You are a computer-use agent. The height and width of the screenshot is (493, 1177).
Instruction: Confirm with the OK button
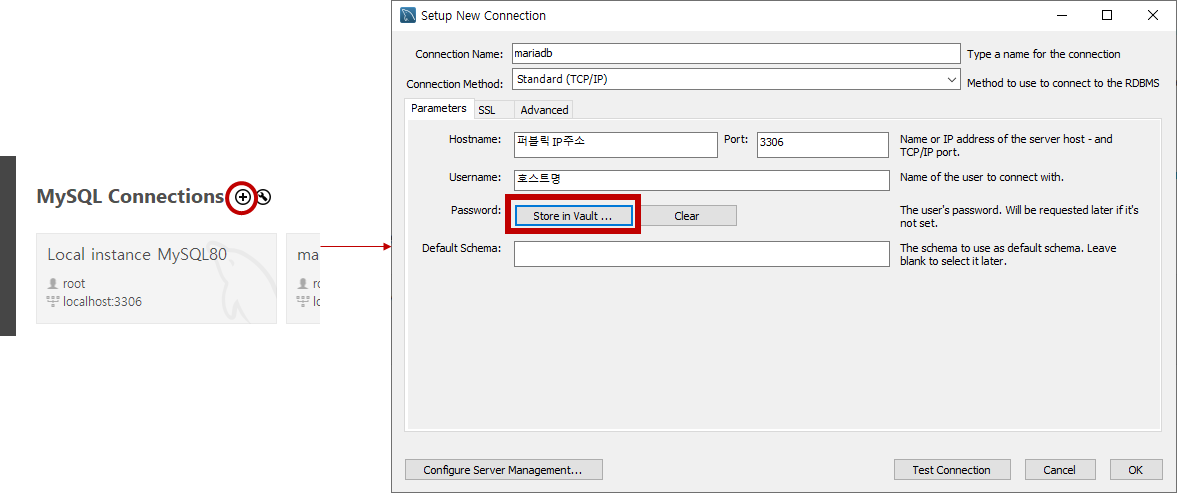1136,470
